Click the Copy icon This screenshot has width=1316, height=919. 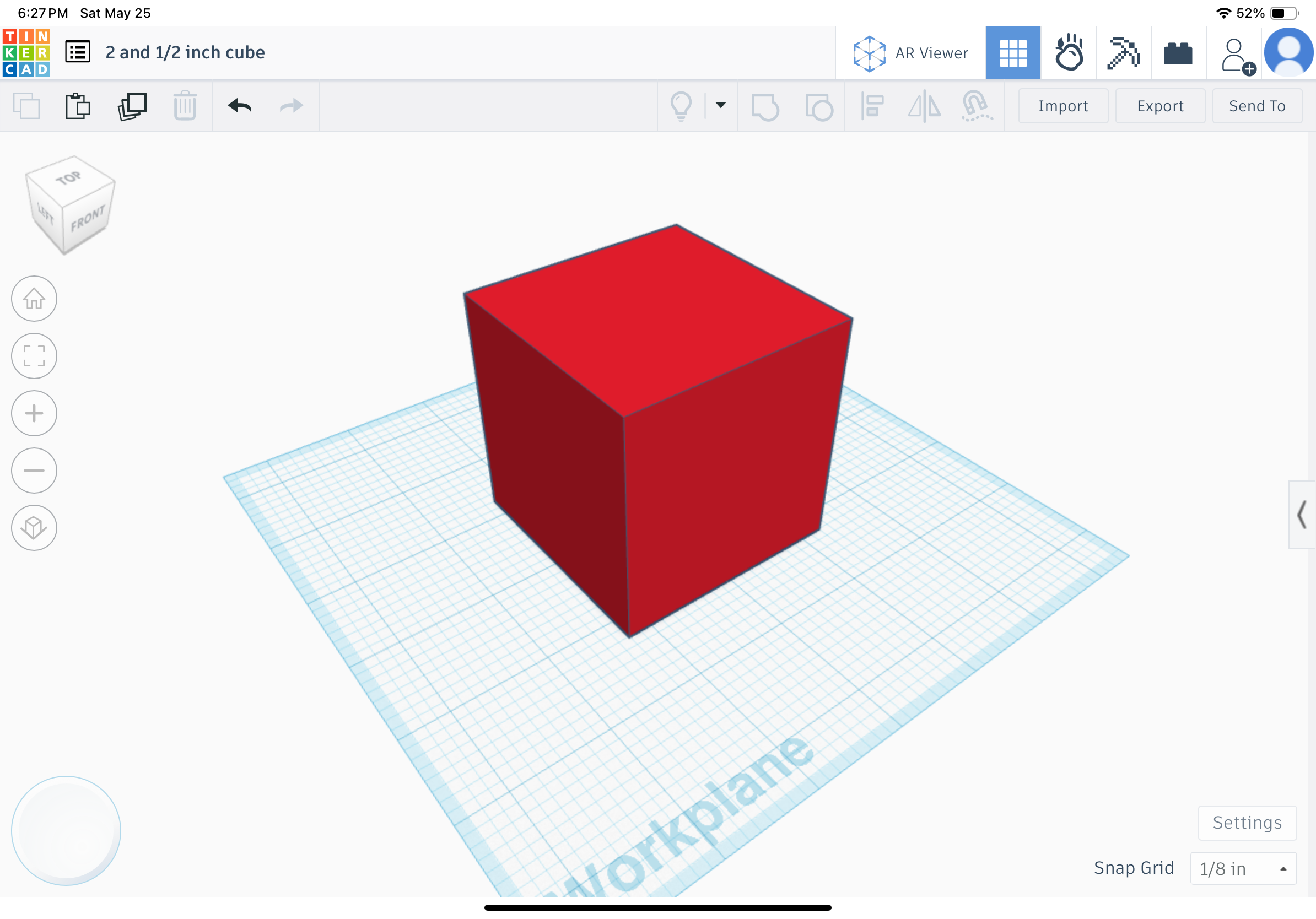click(26, 106)
